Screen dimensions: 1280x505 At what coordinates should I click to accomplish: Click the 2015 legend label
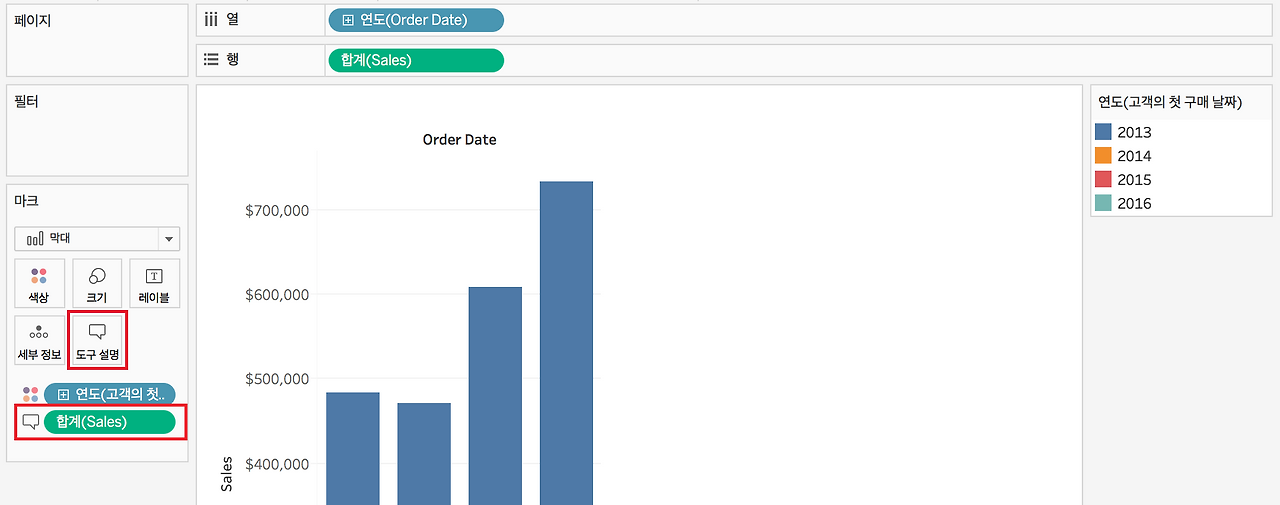pos(1134,180)
